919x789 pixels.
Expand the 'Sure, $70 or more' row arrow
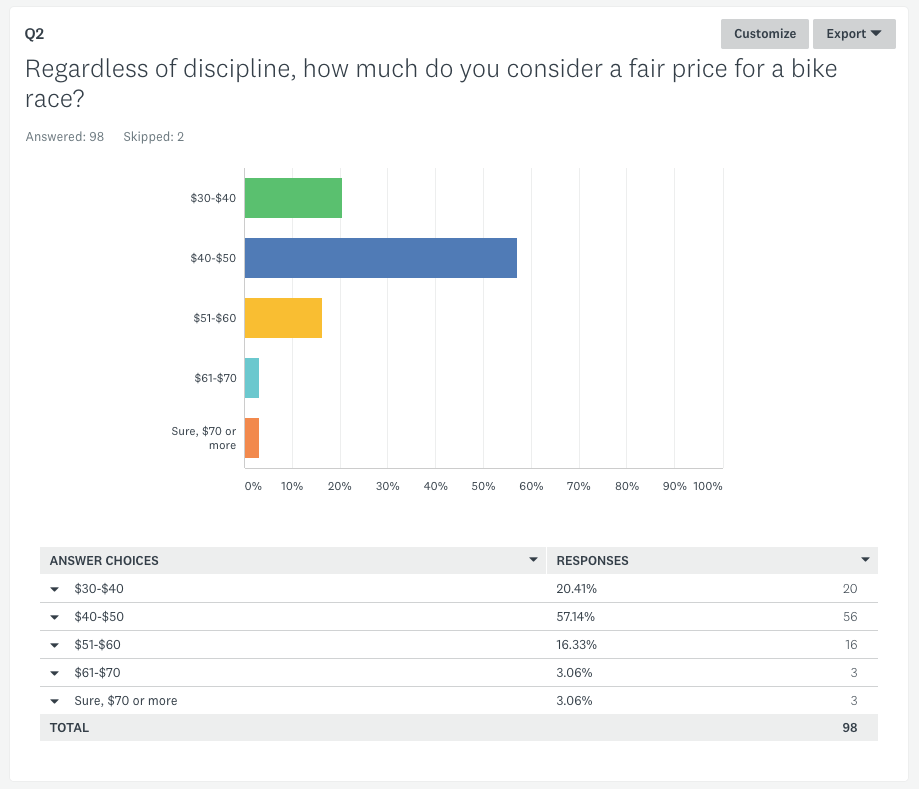point(55,701)
